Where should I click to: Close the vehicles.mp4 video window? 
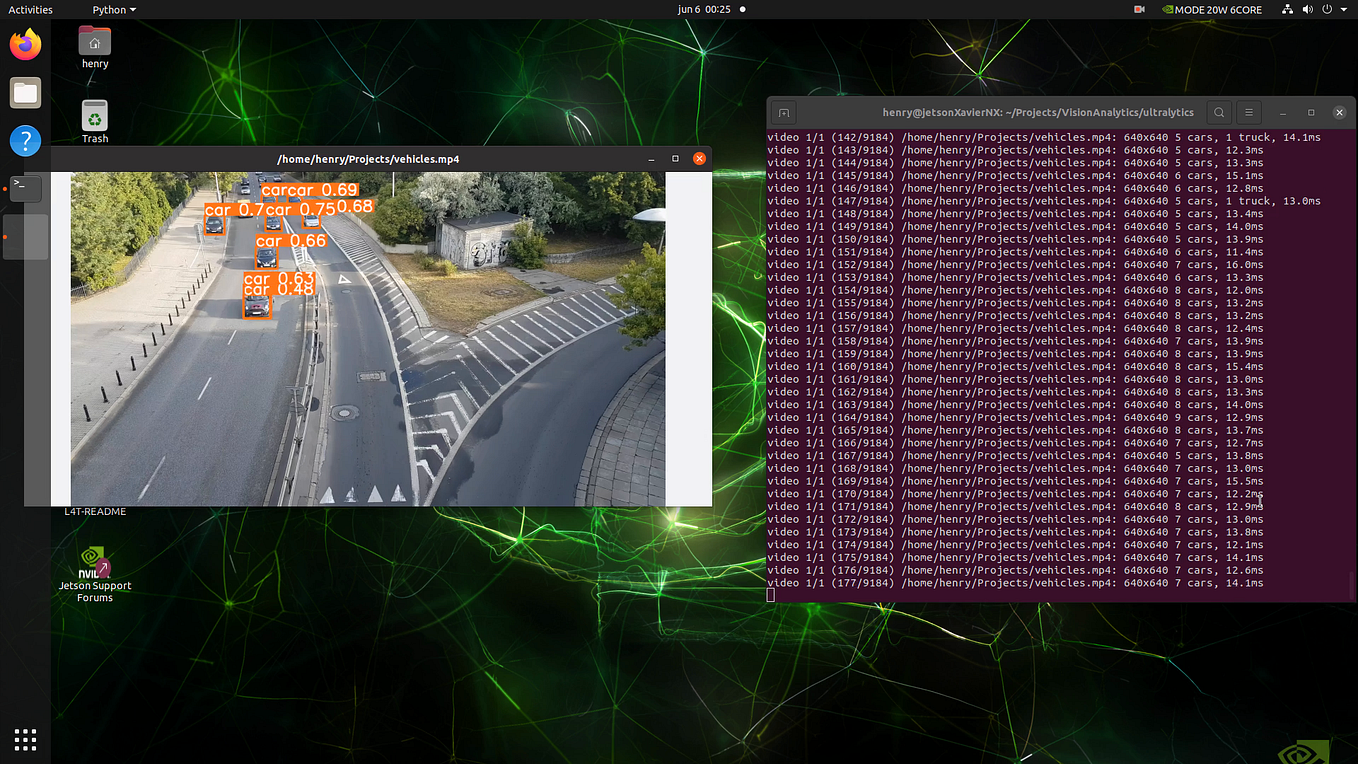coord(700,158)
